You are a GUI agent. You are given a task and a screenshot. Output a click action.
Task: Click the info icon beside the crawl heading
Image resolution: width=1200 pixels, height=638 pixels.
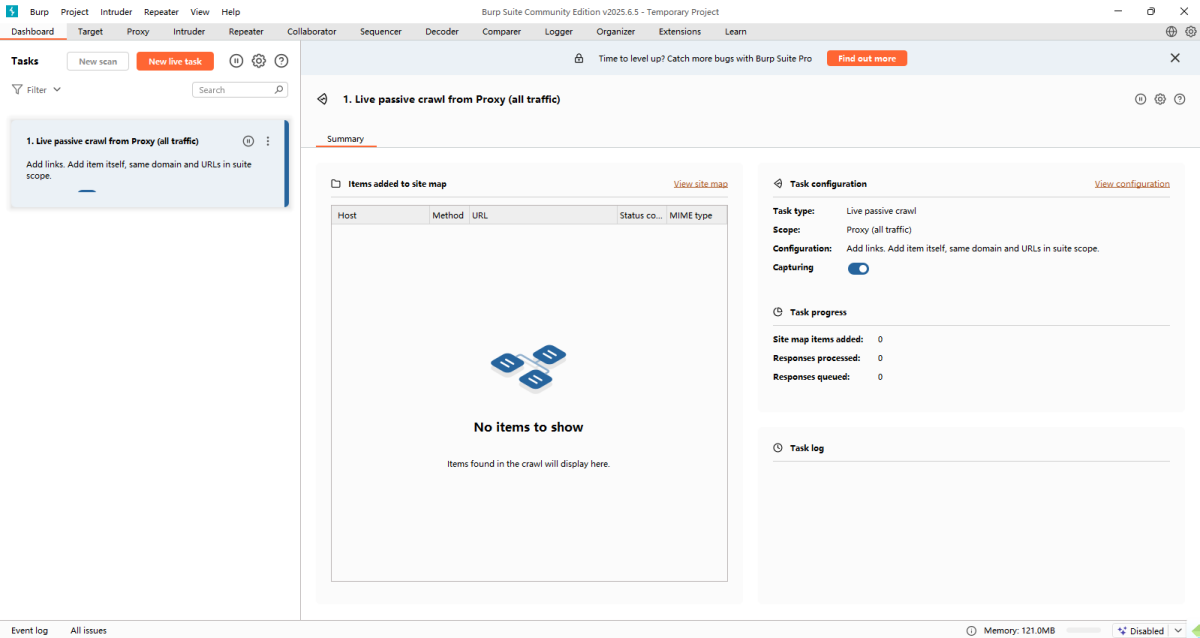click(x=1140, y=99)
